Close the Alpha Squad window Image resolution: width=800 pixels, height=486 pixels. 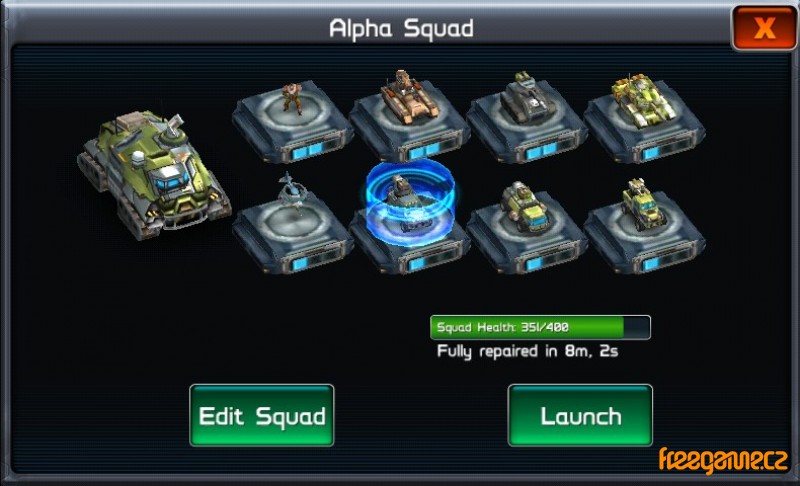tap(764, 28)
